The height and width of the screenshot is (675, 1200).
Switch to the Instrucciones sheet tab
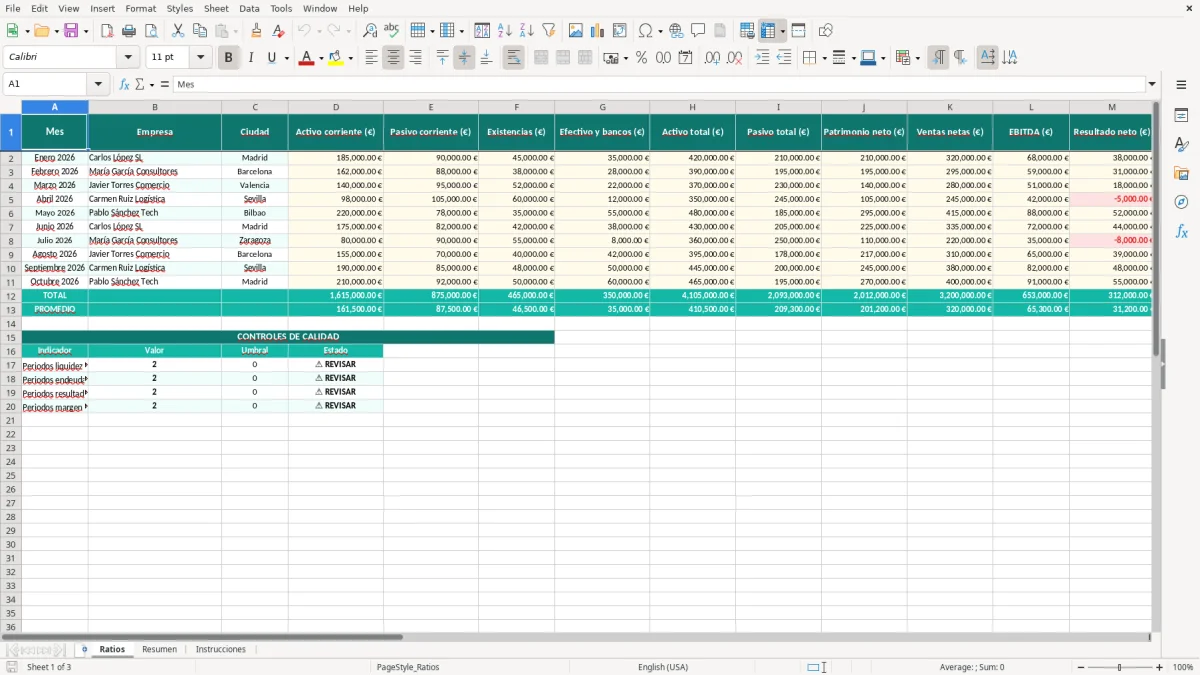pyautogui.click(x=221, y=649)
